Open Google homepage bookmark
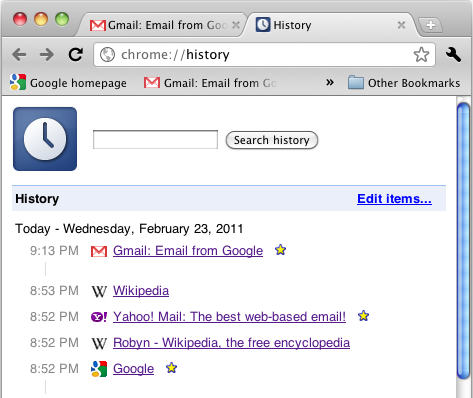Viewport: 473px width, 398px height. pyautogui.click(x=68, y=83)
